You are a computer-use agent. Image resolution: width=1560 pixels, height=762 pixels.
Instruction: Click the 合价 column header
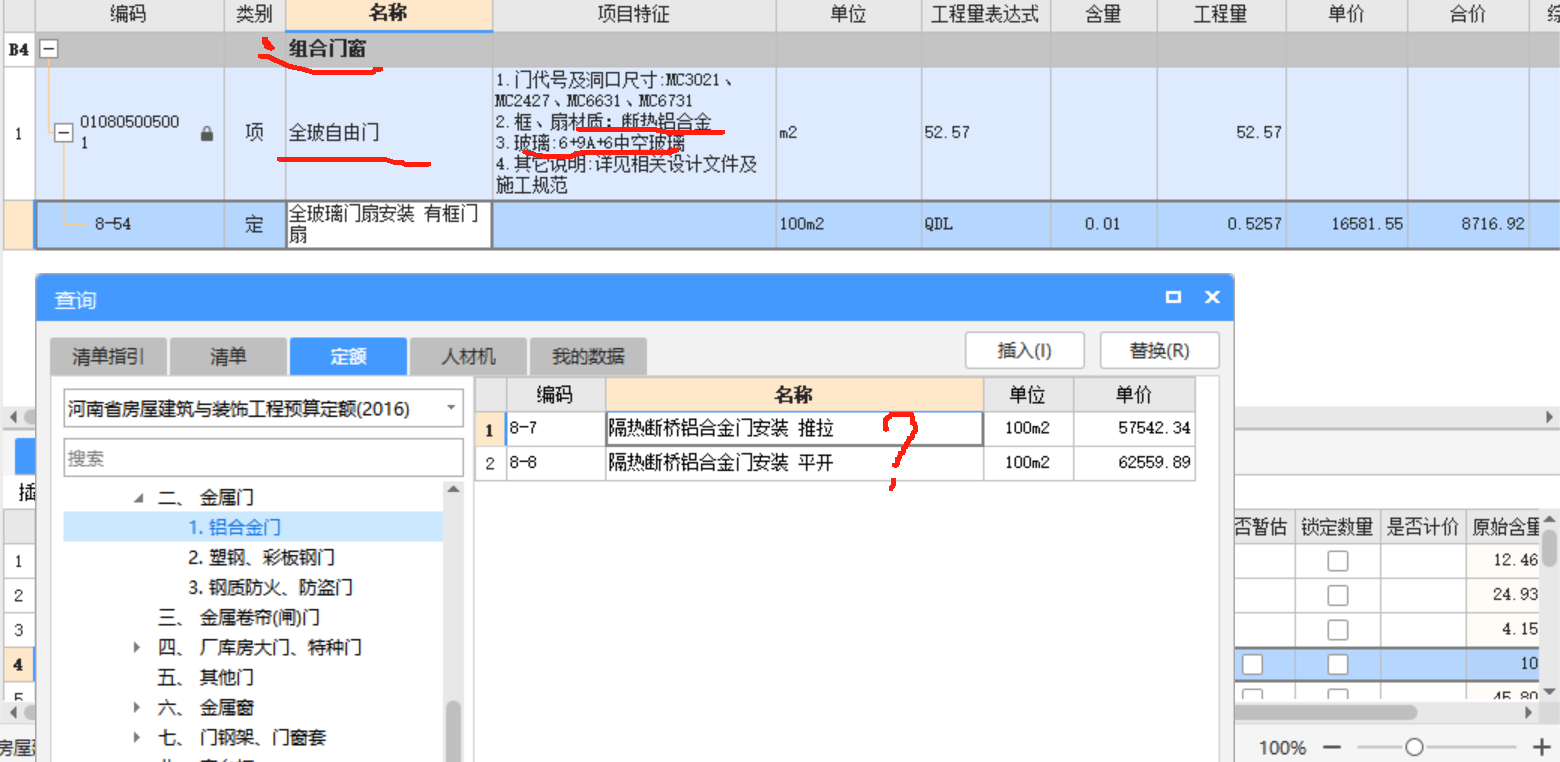click(x=1468, y=15)
